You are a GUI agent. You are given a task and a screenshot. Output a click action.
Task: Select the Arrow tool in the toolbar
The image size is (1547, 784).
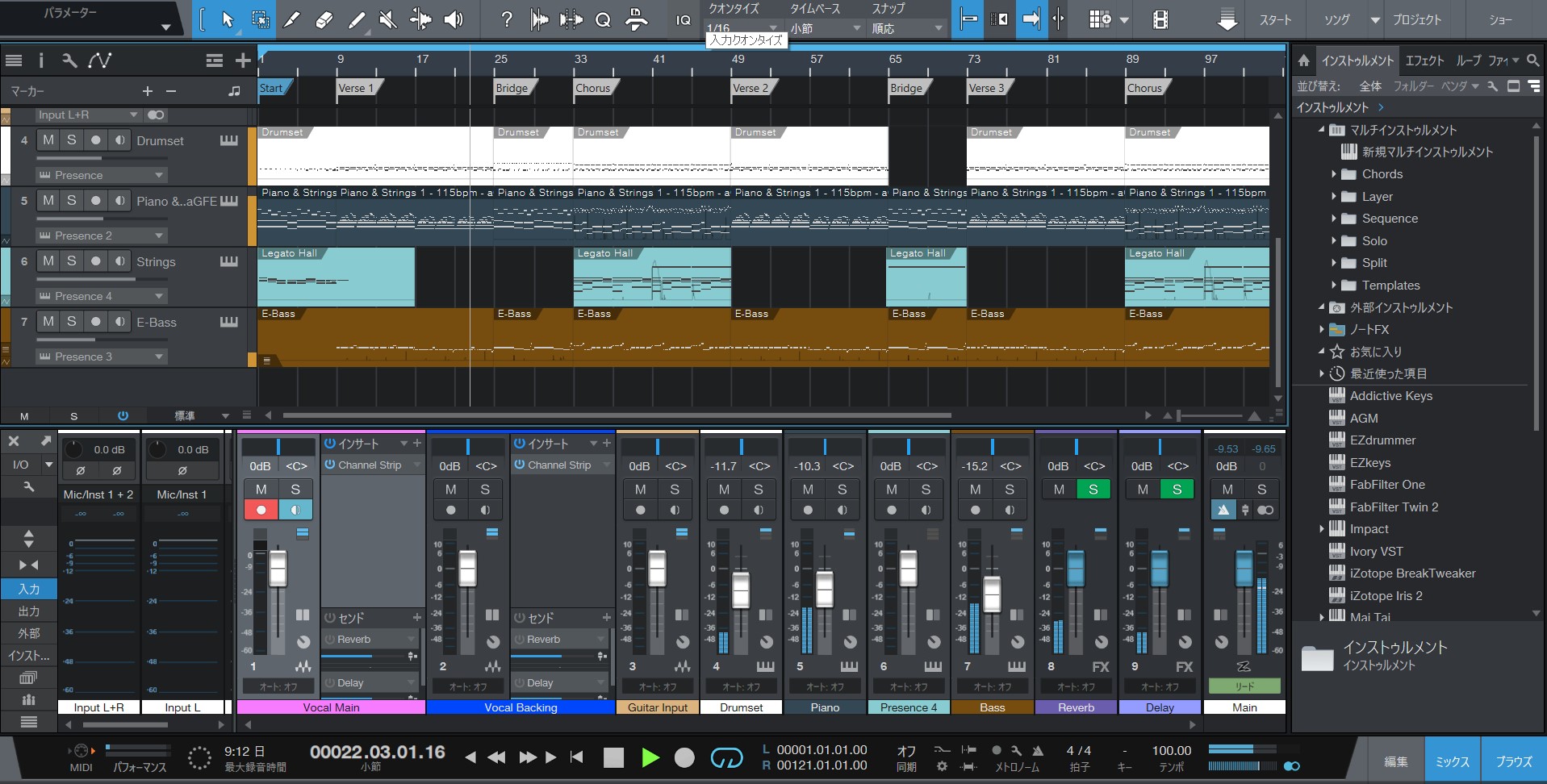(228, 19)
